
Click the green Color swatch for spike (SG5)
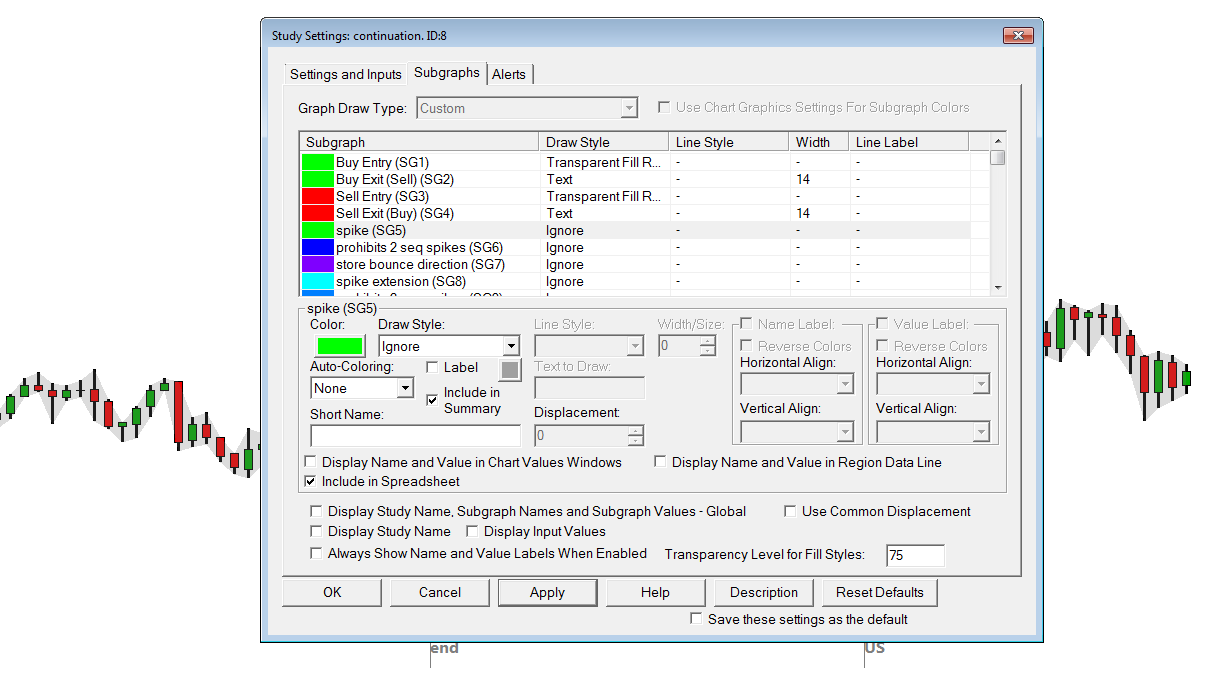pos(339,346)
